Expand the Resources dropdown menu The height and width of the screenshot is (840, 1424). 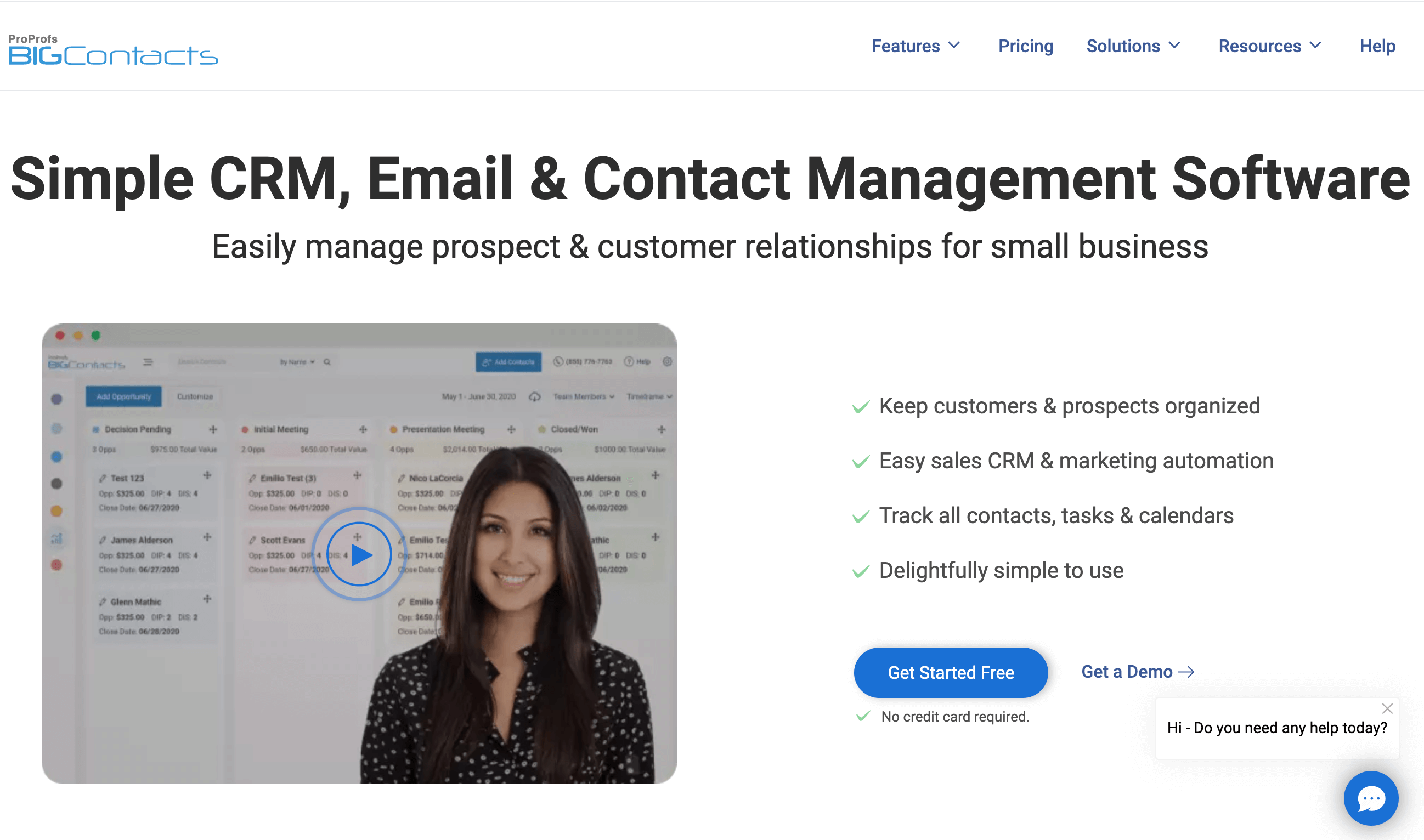pos(1270,45)
